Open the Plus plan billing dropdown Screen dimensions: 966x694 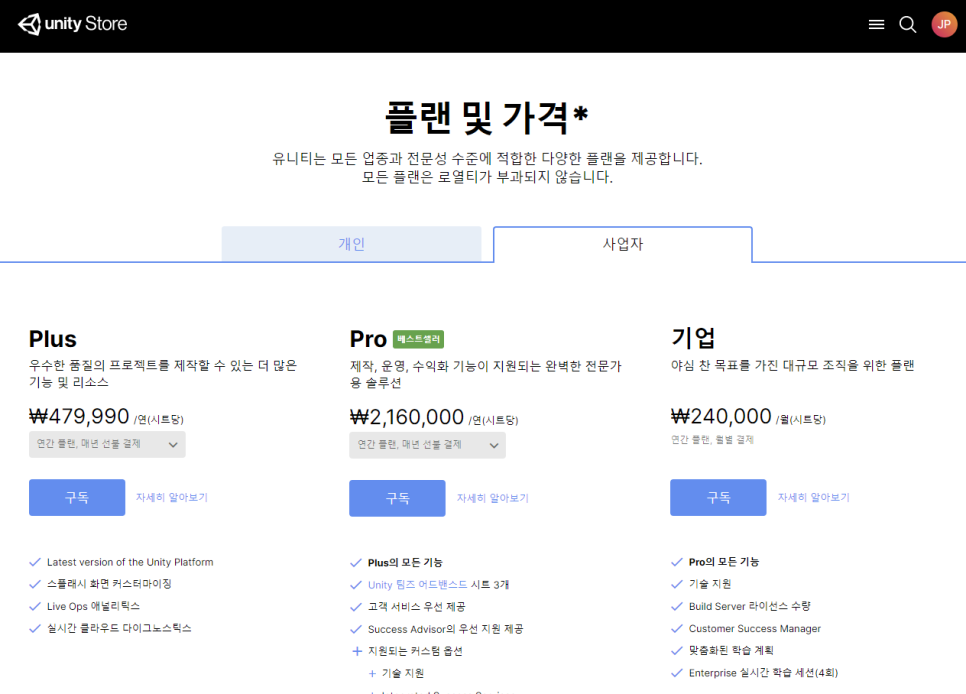pos(107,444)
